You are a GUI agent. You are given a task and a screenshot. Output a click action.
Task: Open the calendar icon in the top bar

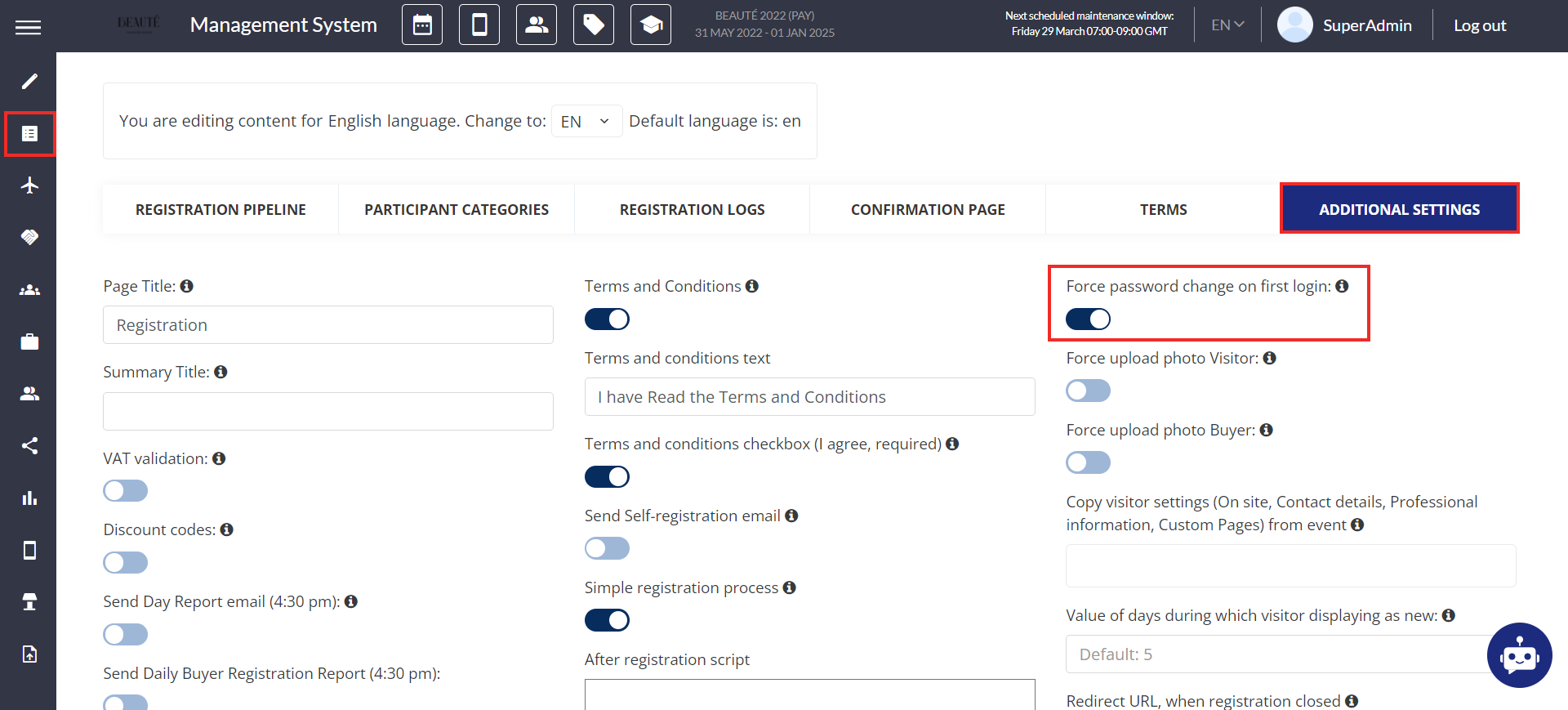(422, 25)
